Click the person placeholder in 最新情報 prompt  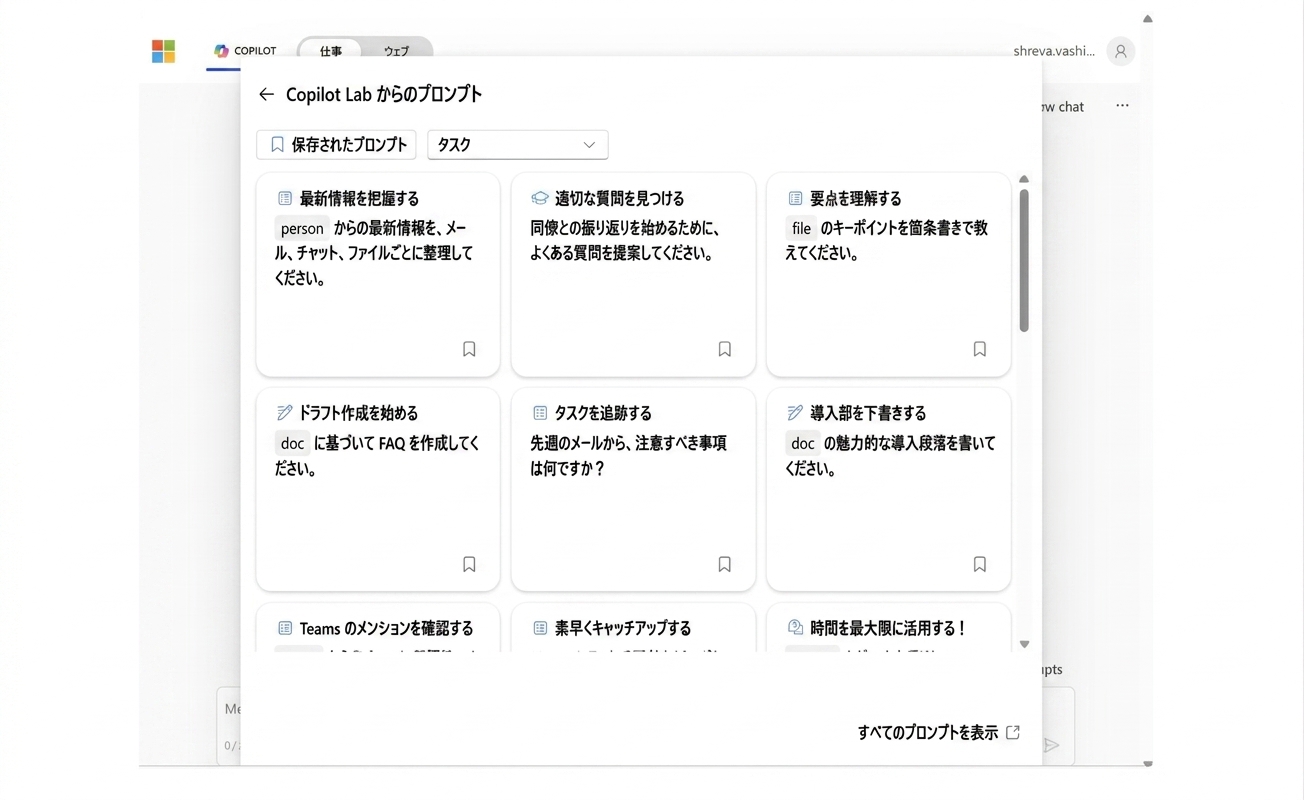pos(302,228)
